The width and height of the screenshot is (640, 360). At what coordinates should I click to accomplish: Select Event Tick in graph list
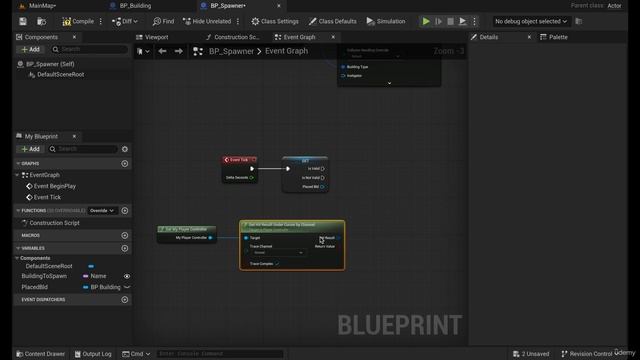[x=47, y=197]
